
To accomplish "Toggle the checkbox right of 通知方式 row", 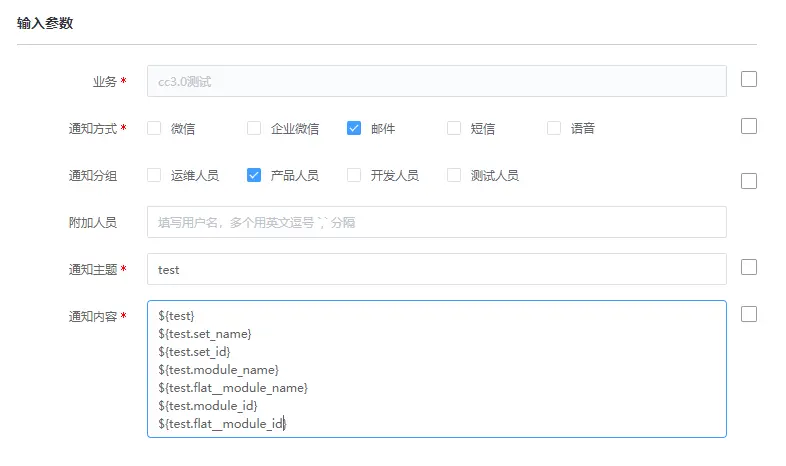I will coord(749,126).
